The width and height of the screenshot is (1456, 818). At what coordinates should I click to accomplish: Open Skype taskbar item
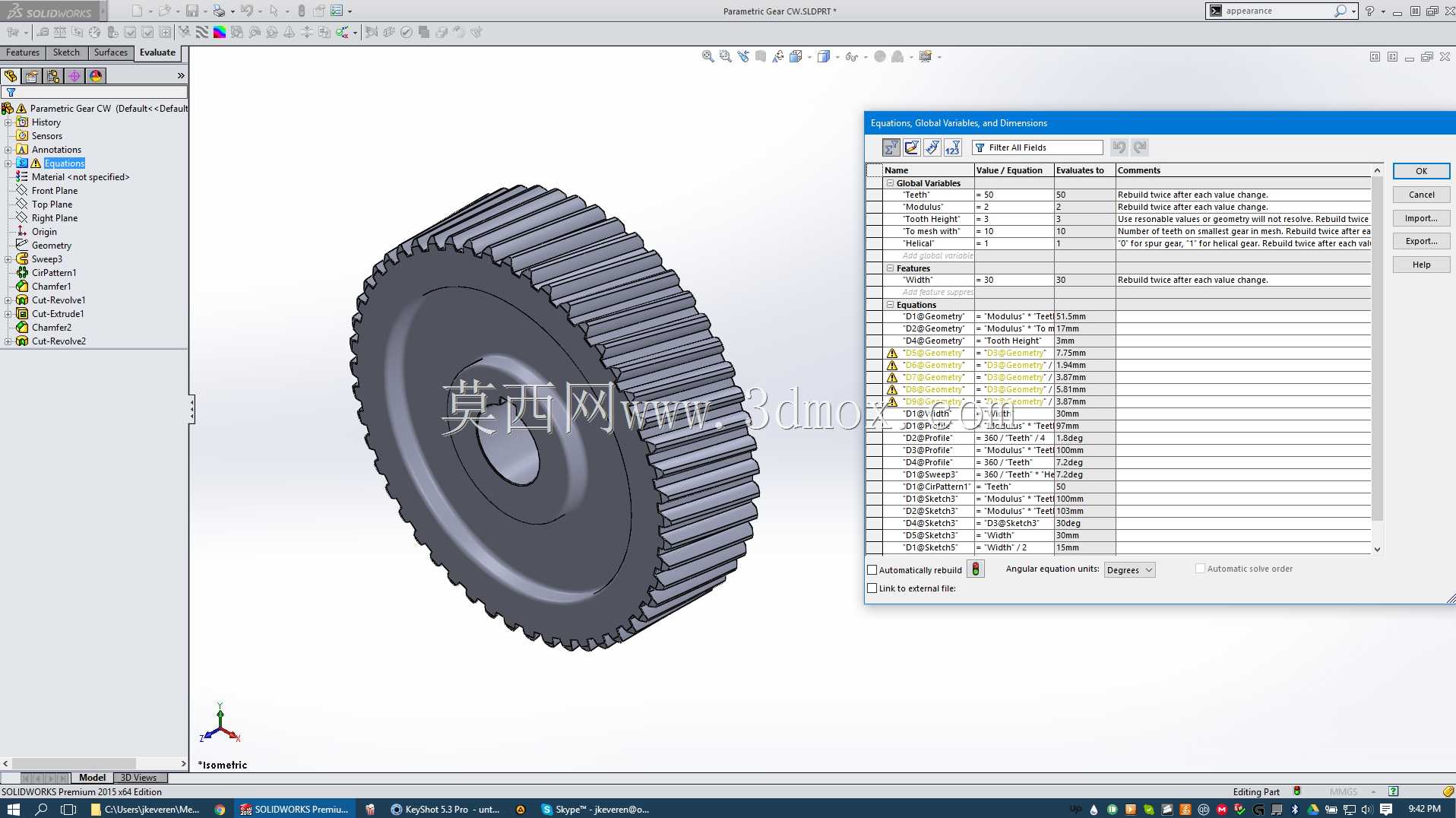[x=595, y=809]
